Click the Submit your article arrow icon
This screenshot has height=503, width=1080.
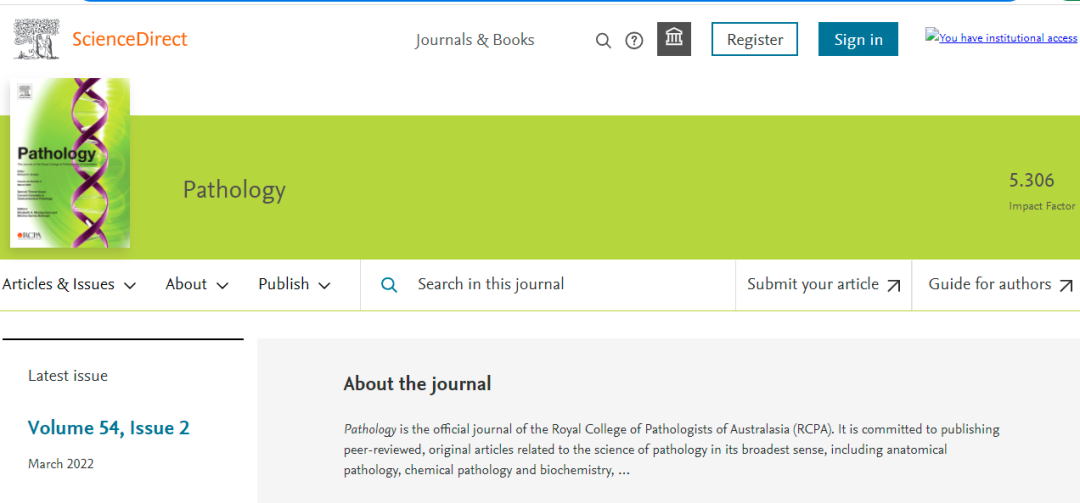[894, 285]
